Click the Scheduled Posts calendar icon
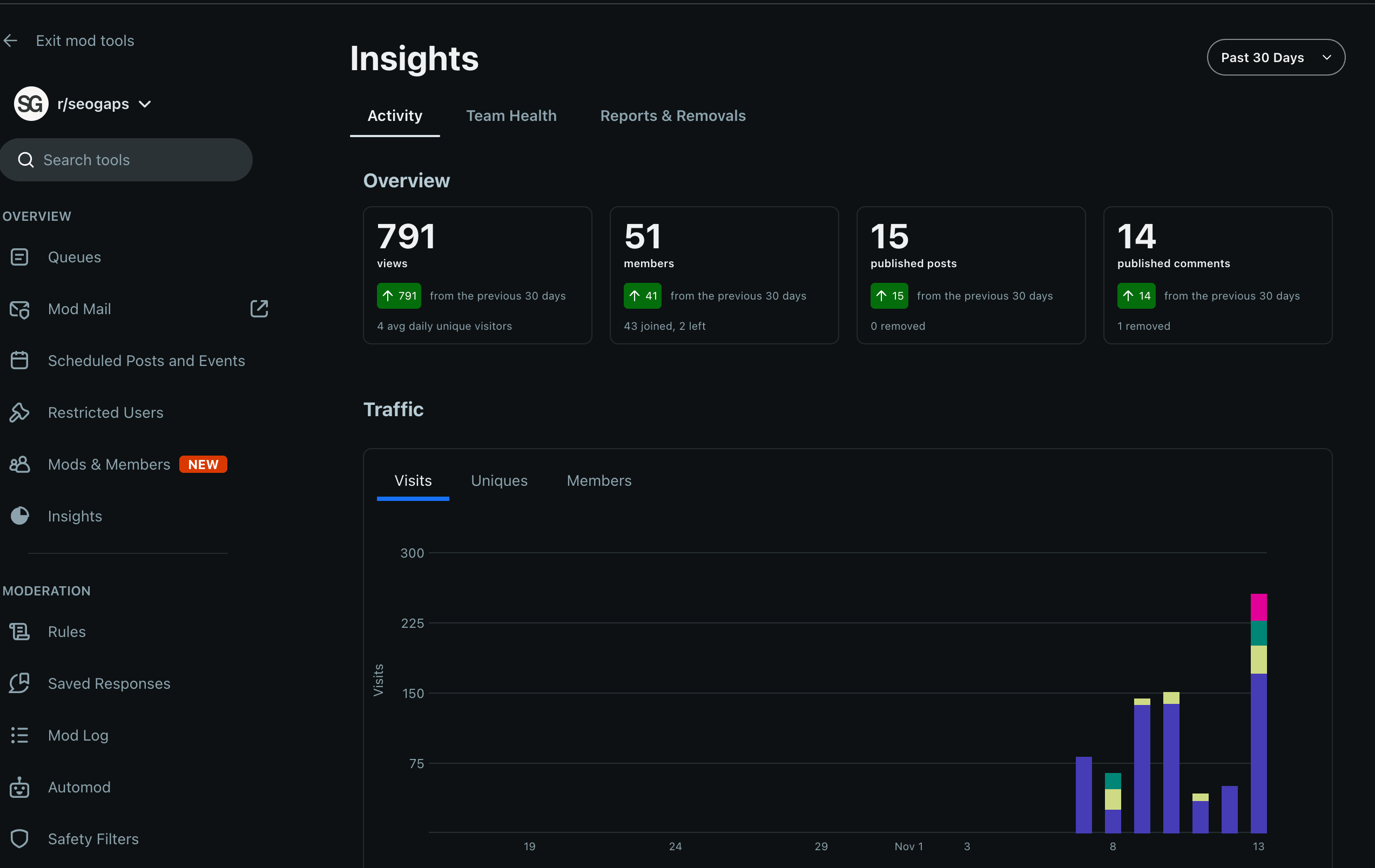The width and height of the screenshot is (1375, 868). pyautogui.click(x=19, y=361)
